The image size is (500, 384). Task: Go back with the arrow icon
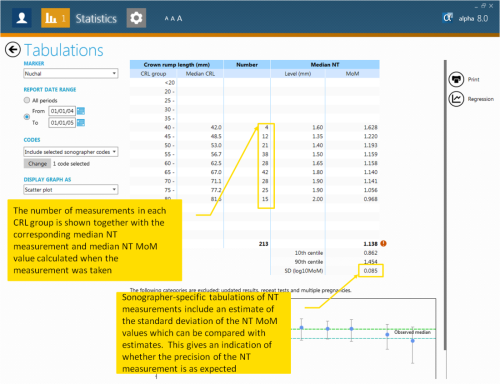(13, 50)
